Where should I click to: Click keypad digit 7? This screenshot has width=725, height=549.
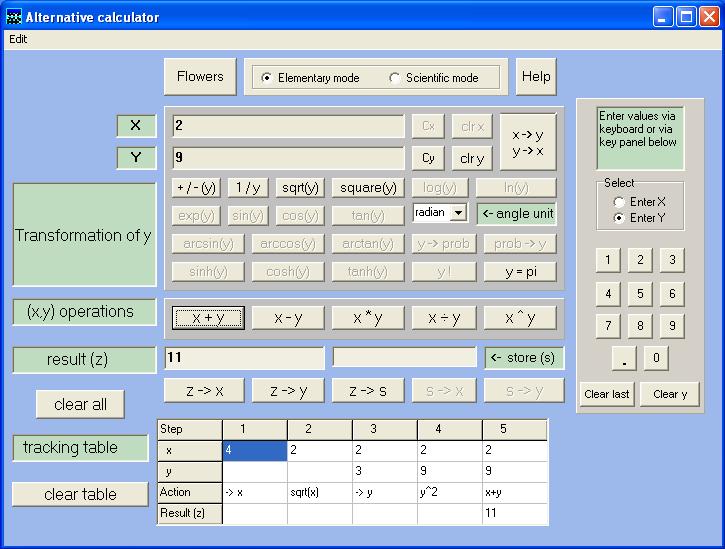coord(608,326)
